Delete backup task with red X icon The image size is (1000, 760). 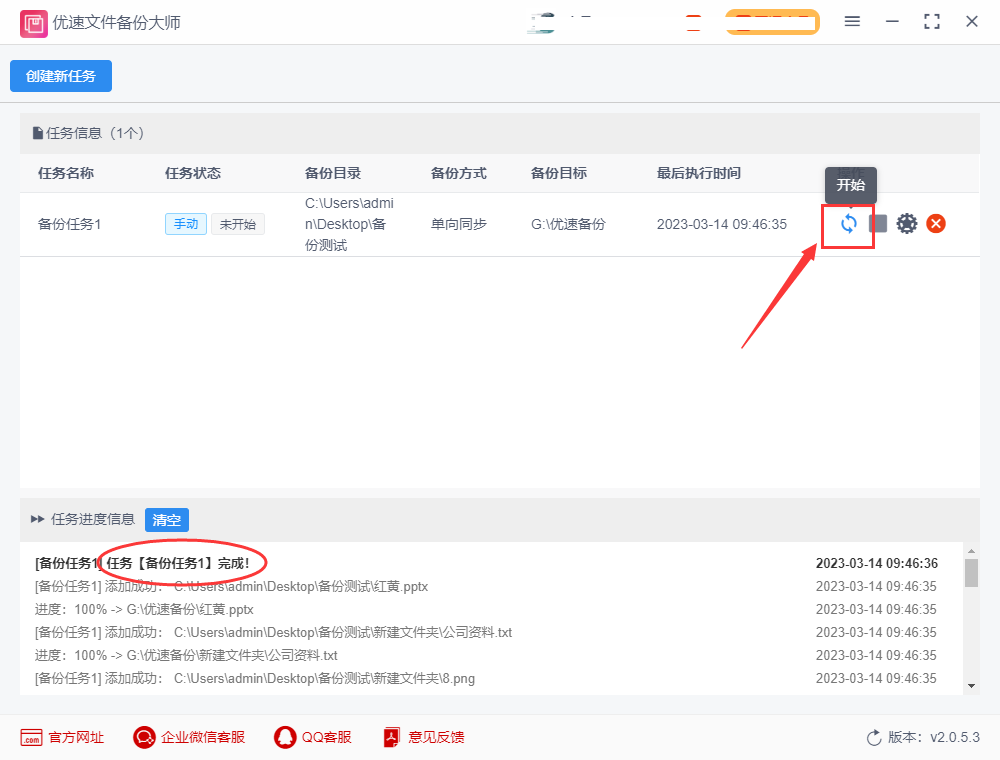pos(936,224)
